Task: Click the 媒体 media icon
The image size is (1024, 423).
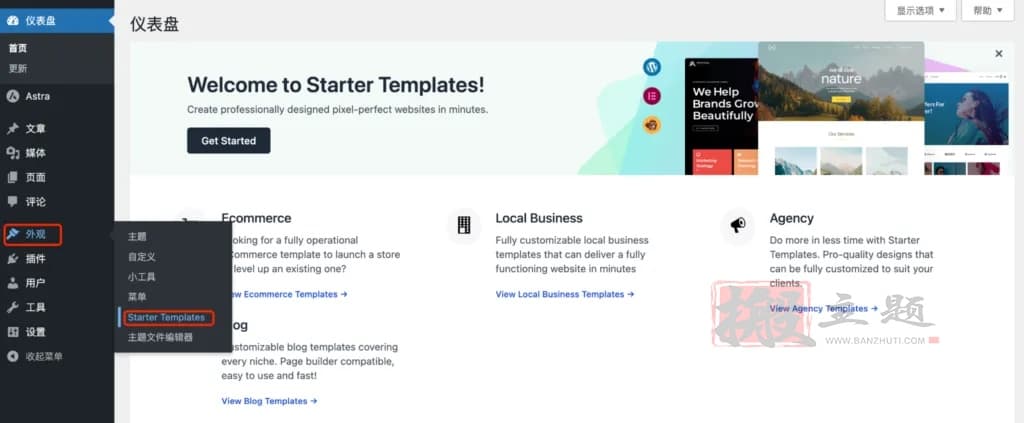Action: [x=12, y=153]
